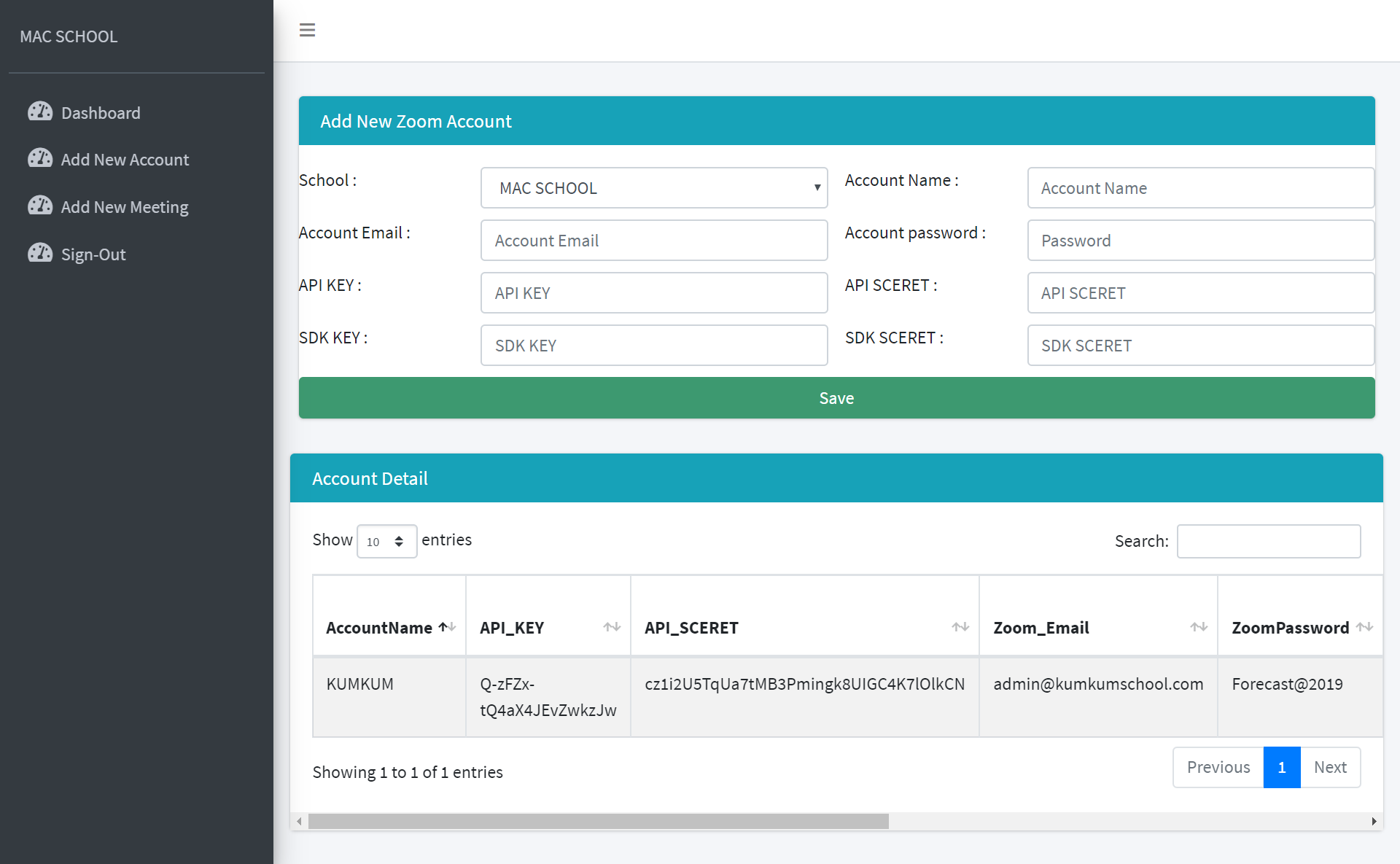This screenshot has width=1400, height=864.
Task: Go to Dashboard menu item
Action: pos(101,113)
